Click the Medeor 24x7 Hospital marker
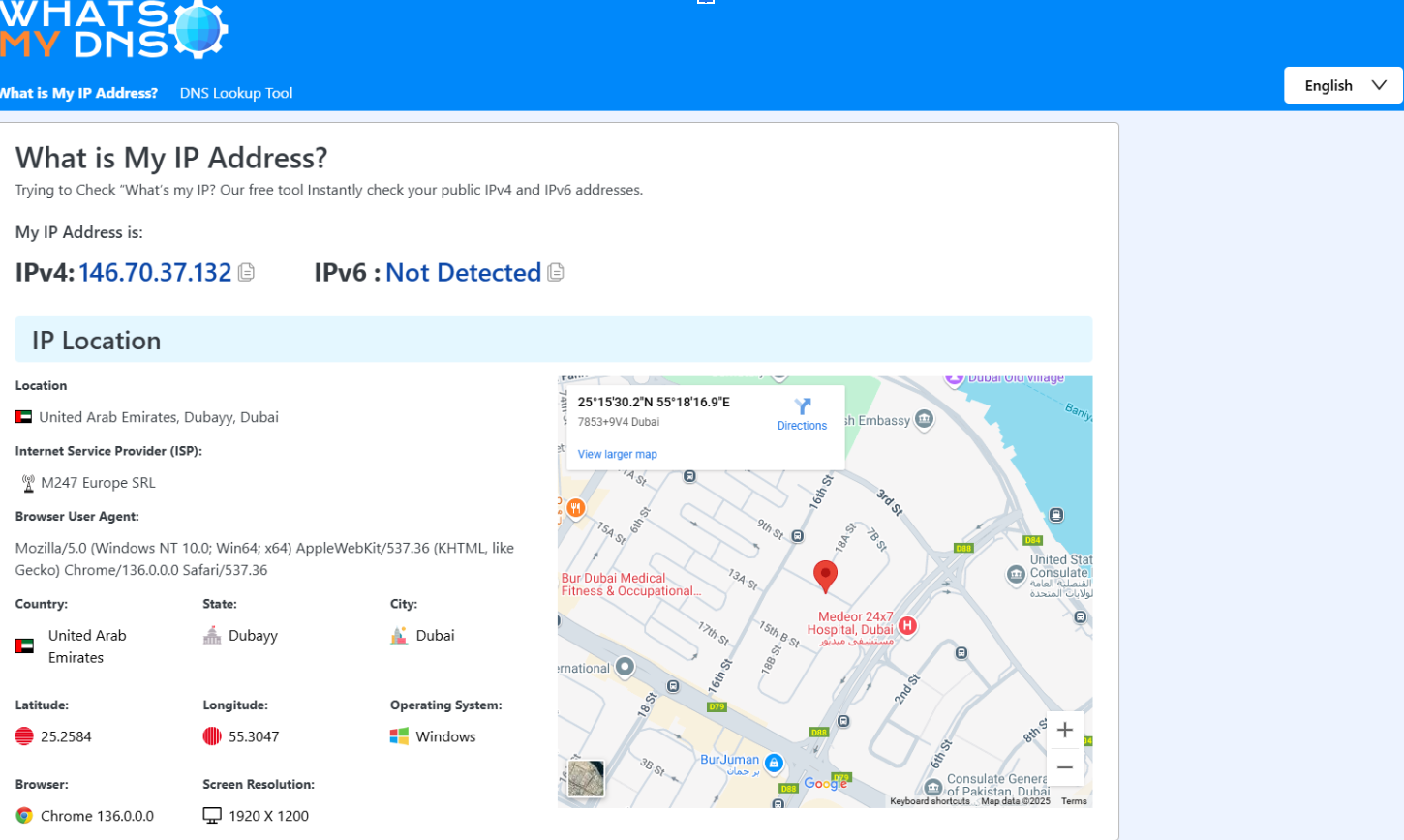Viewport: 1404px width, 840px height. tap(907, 626)
